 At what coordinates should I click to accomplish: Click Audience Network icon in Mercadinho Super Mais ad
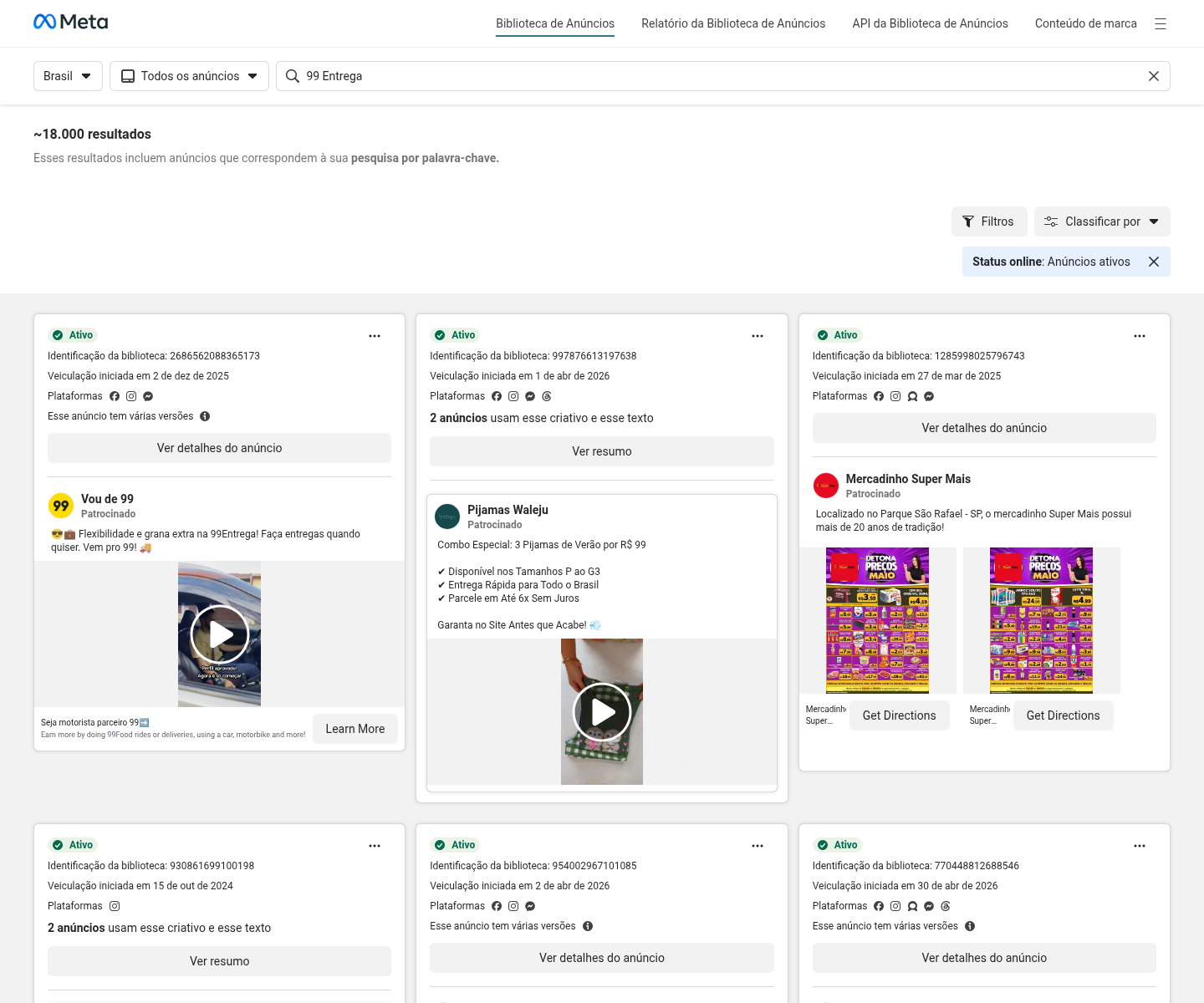click(x=912, y=396)
